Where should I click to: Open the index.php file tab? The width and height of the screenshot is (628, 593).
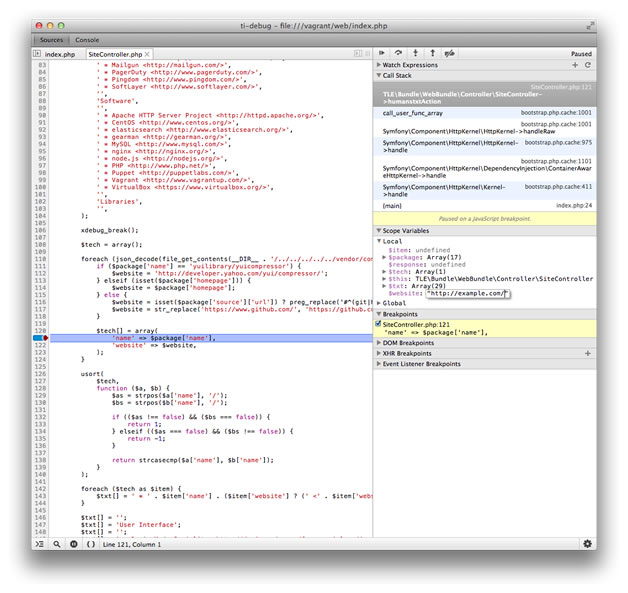click(x=59, y=53)
